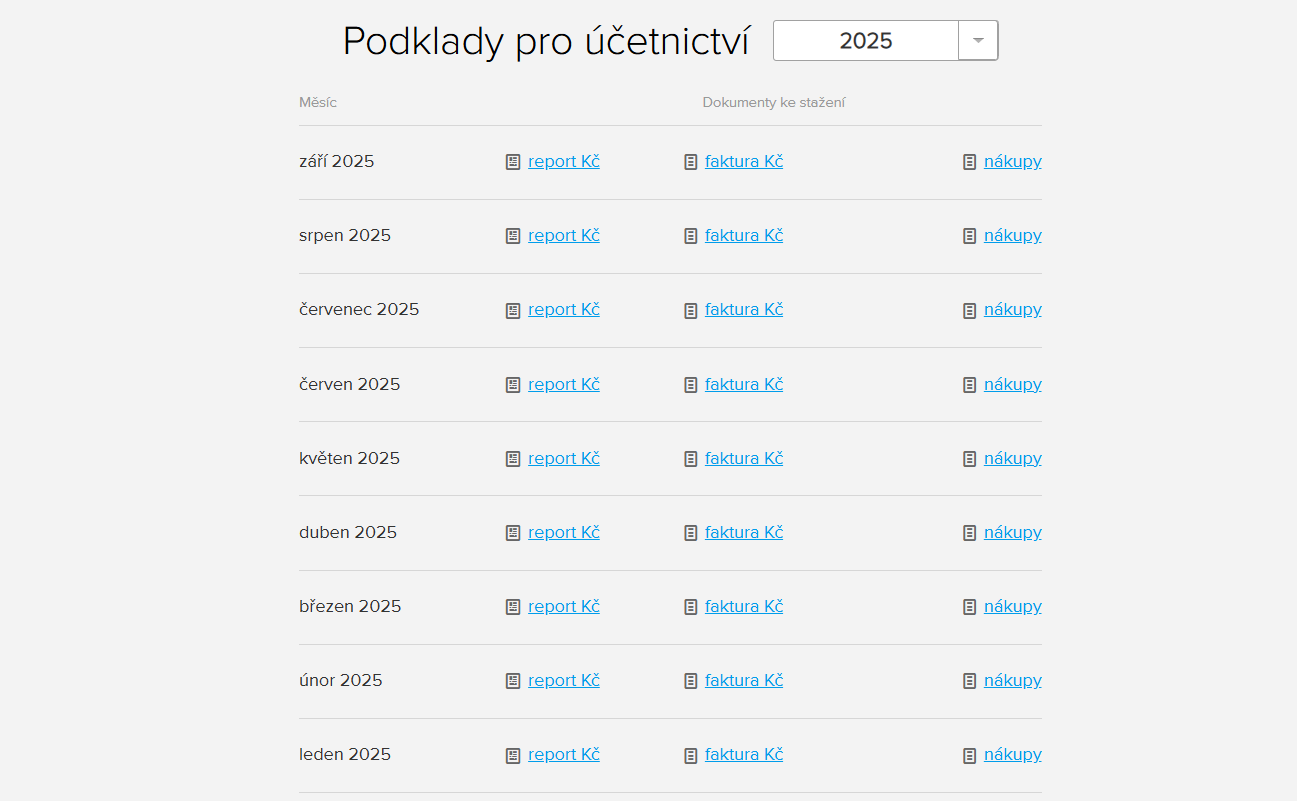Download the faktura Kč for červenec 2025
Image resolution: width=1297 pixels, height=801 pixels.
(744, 309)
